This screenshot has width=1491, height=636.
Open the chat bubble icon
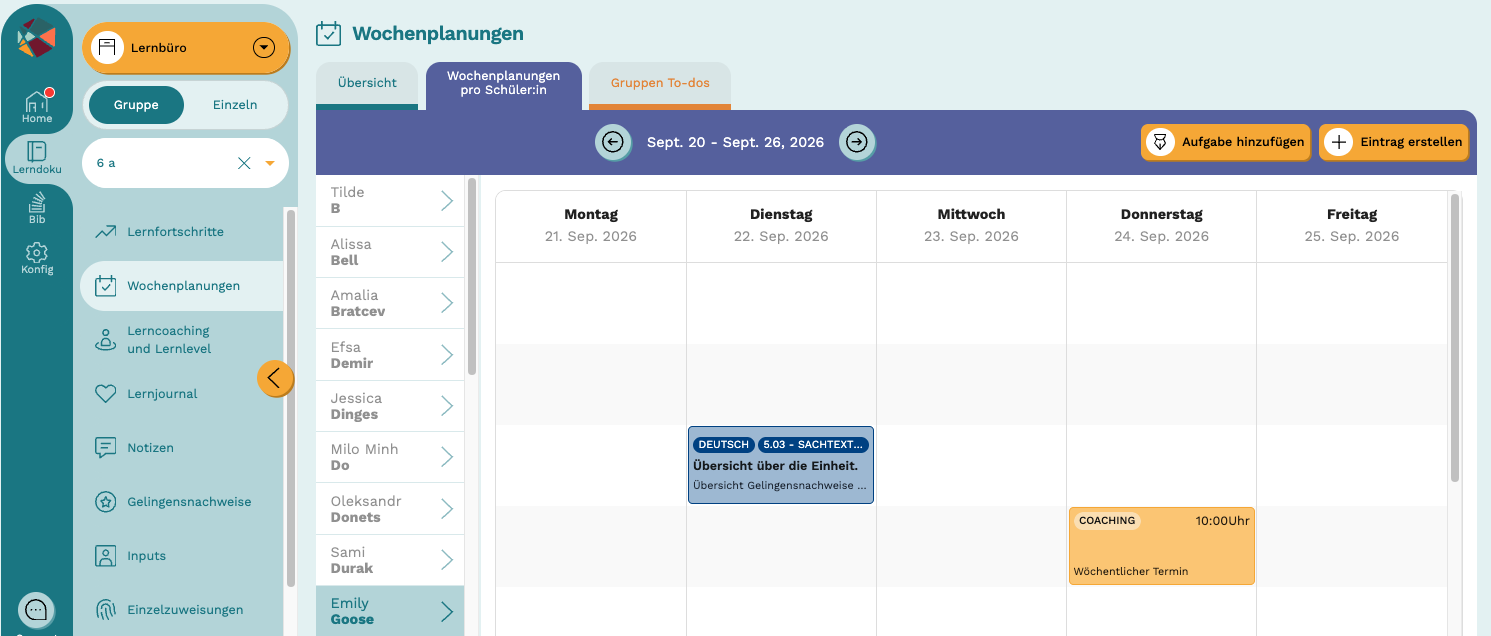[36, 609]
